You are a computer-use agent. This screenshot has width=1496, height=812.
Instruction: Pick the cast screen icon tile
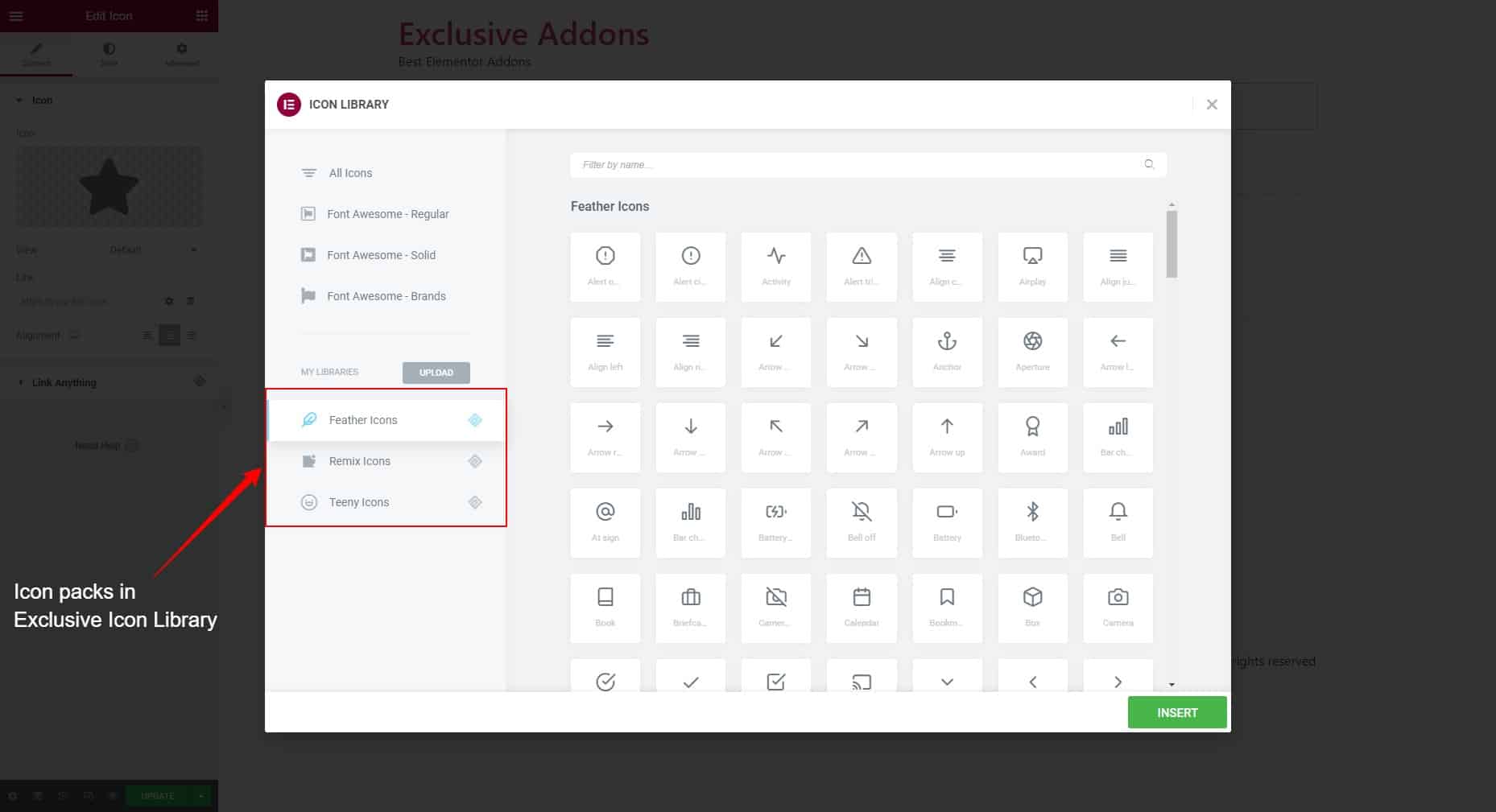pyautogui.click(x=862, y=675)
